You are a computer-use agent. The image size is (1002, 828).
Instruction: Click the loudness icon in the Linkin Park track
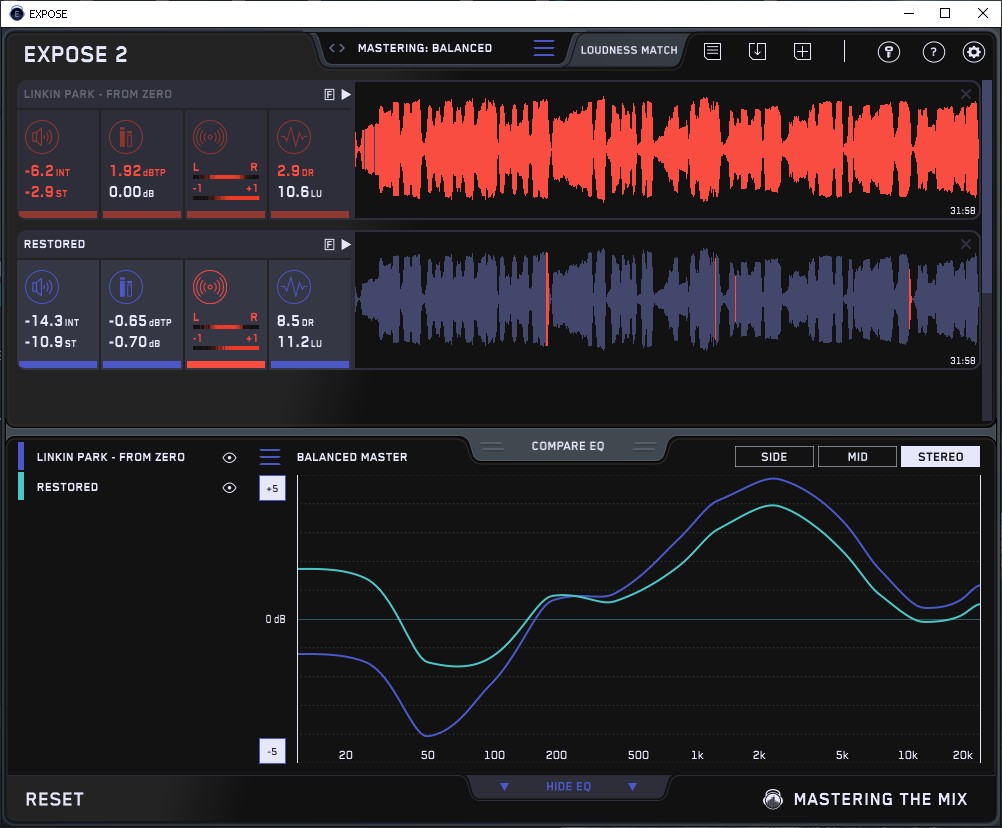point(42,137)
